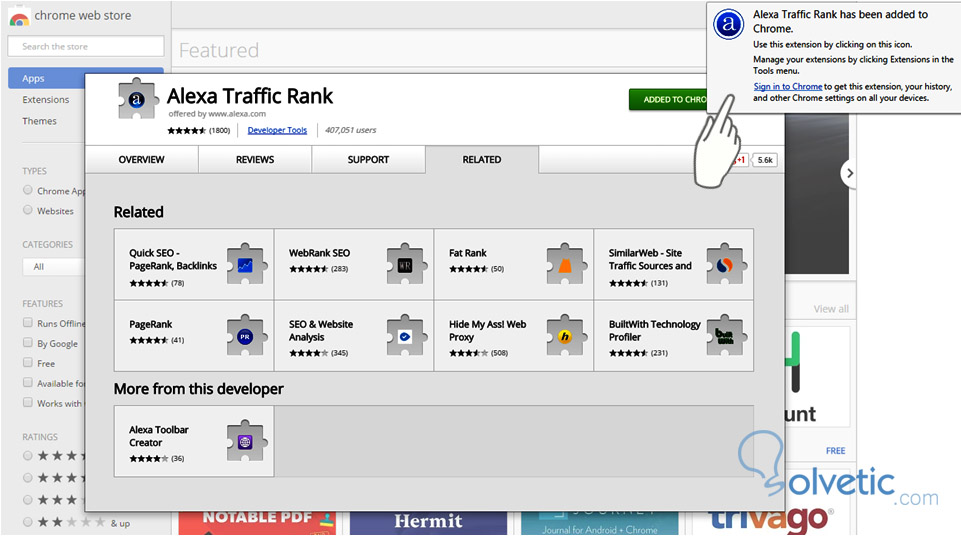Viewport: 962px width, 536px height.
Task: Switch to the Overview tab
Action: pyautogui.click(x=141, y=159)
